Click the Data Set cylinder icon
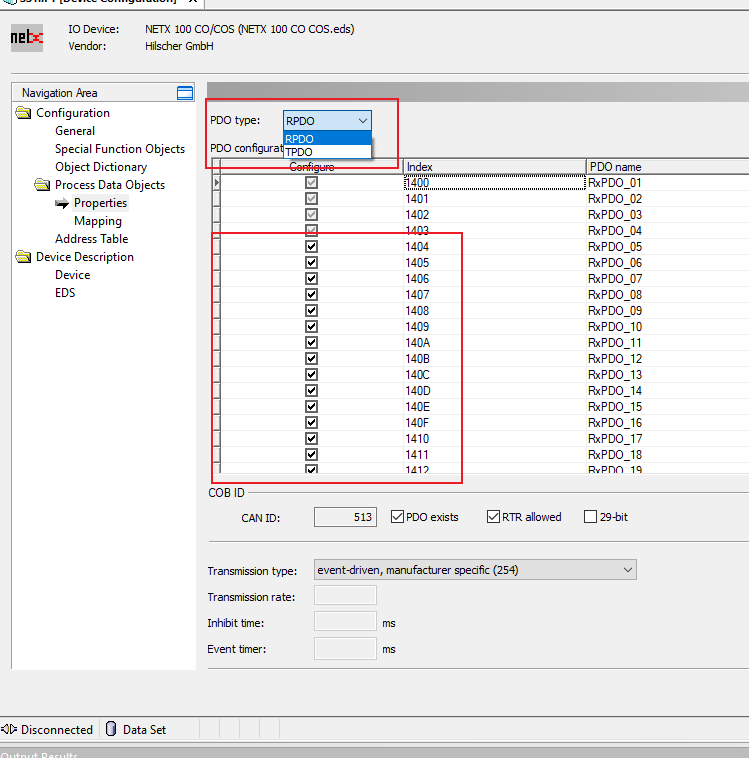 [111, 729]
